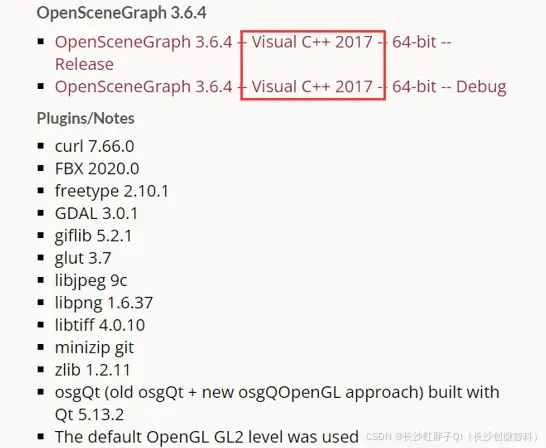Click the giflib 5.2.1 list item
The height and width of the screenshot is (448, 546).
click(x=93, y=236)
